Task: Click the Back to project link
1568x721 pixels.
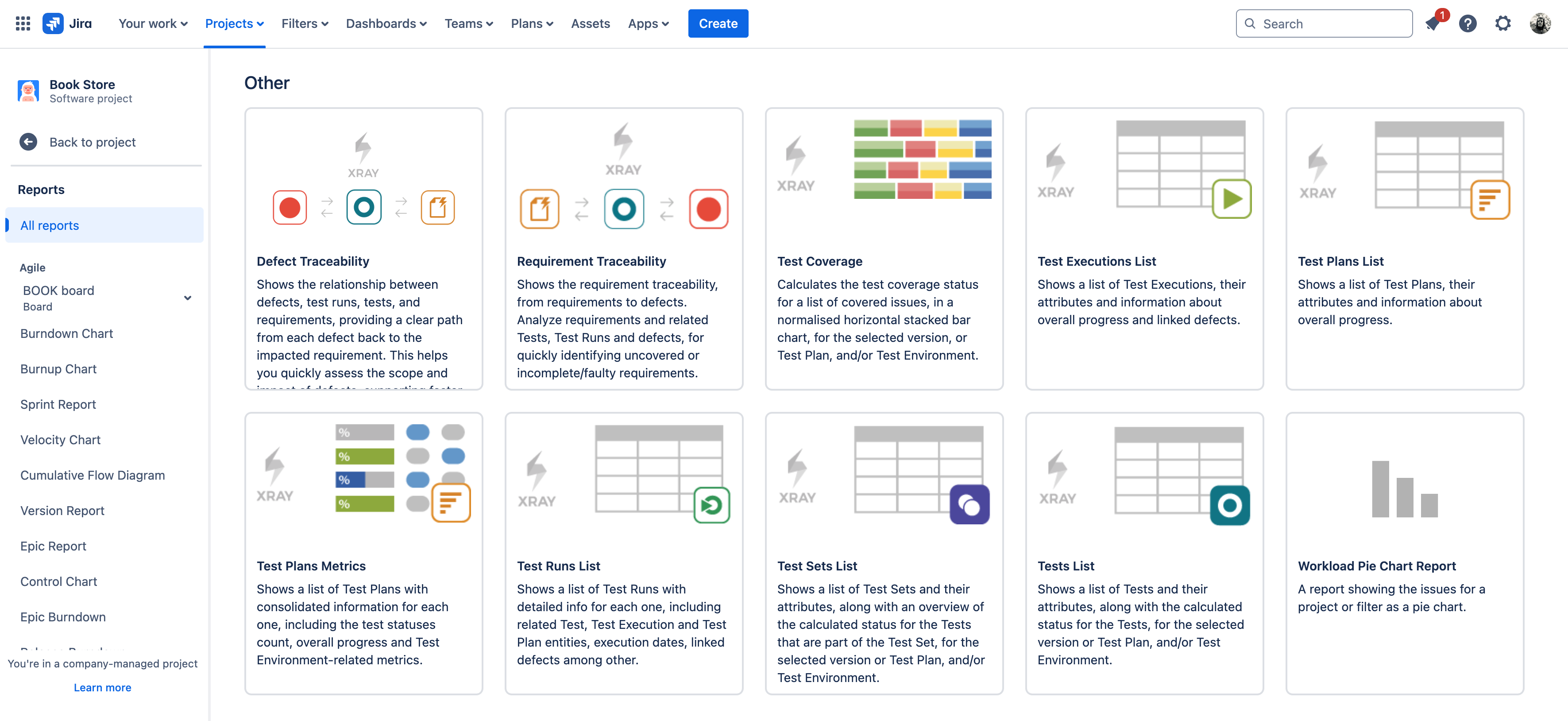Action: (93, 142)
